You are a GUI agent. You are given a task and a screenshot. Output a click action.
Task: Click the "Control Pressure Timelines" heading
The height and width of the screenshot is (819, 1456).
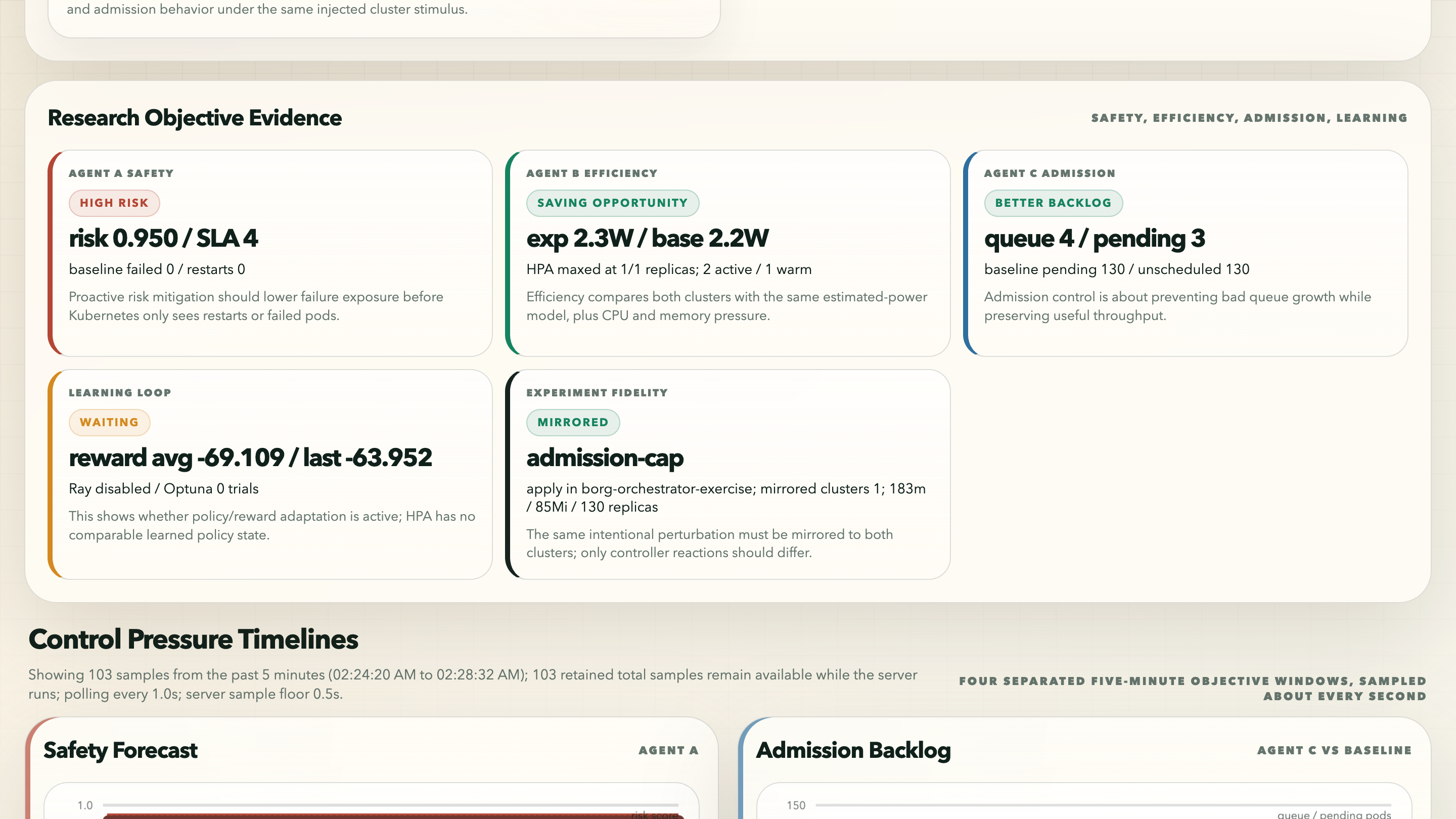pos(193,639)
